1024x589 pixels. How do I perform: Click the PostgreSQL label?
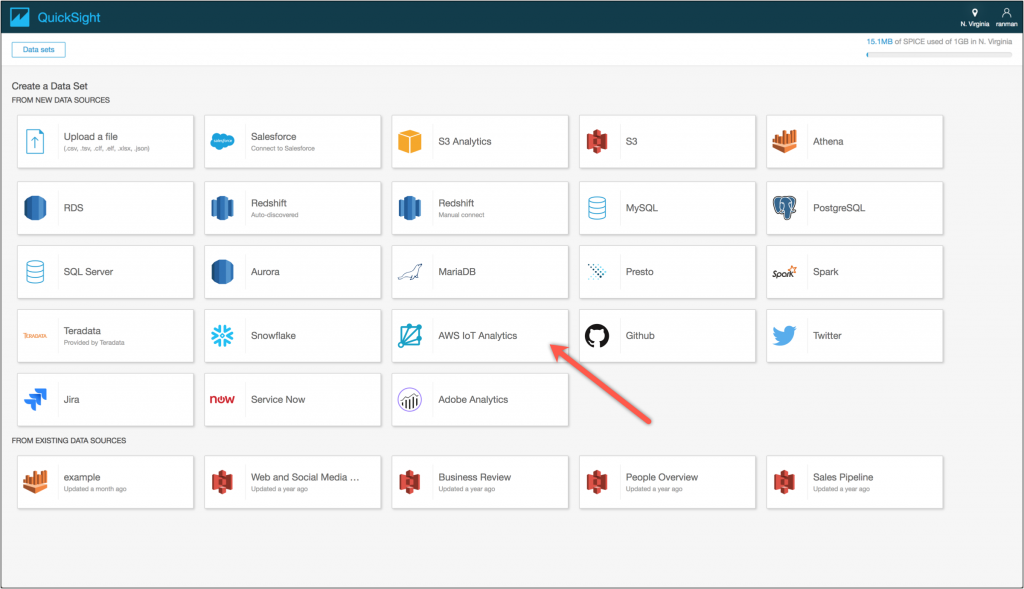point(839,208)
